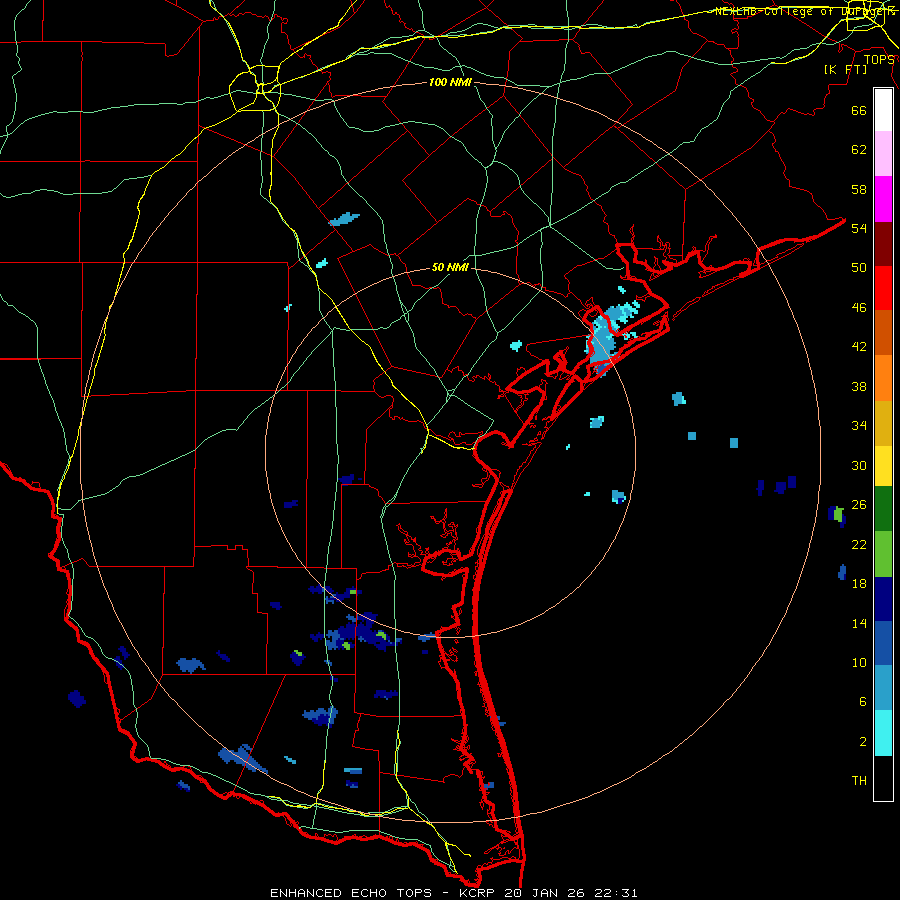Click the medium blue legend swatch
The height and width of the screenshot is (900, 900).
pos(883,643)
